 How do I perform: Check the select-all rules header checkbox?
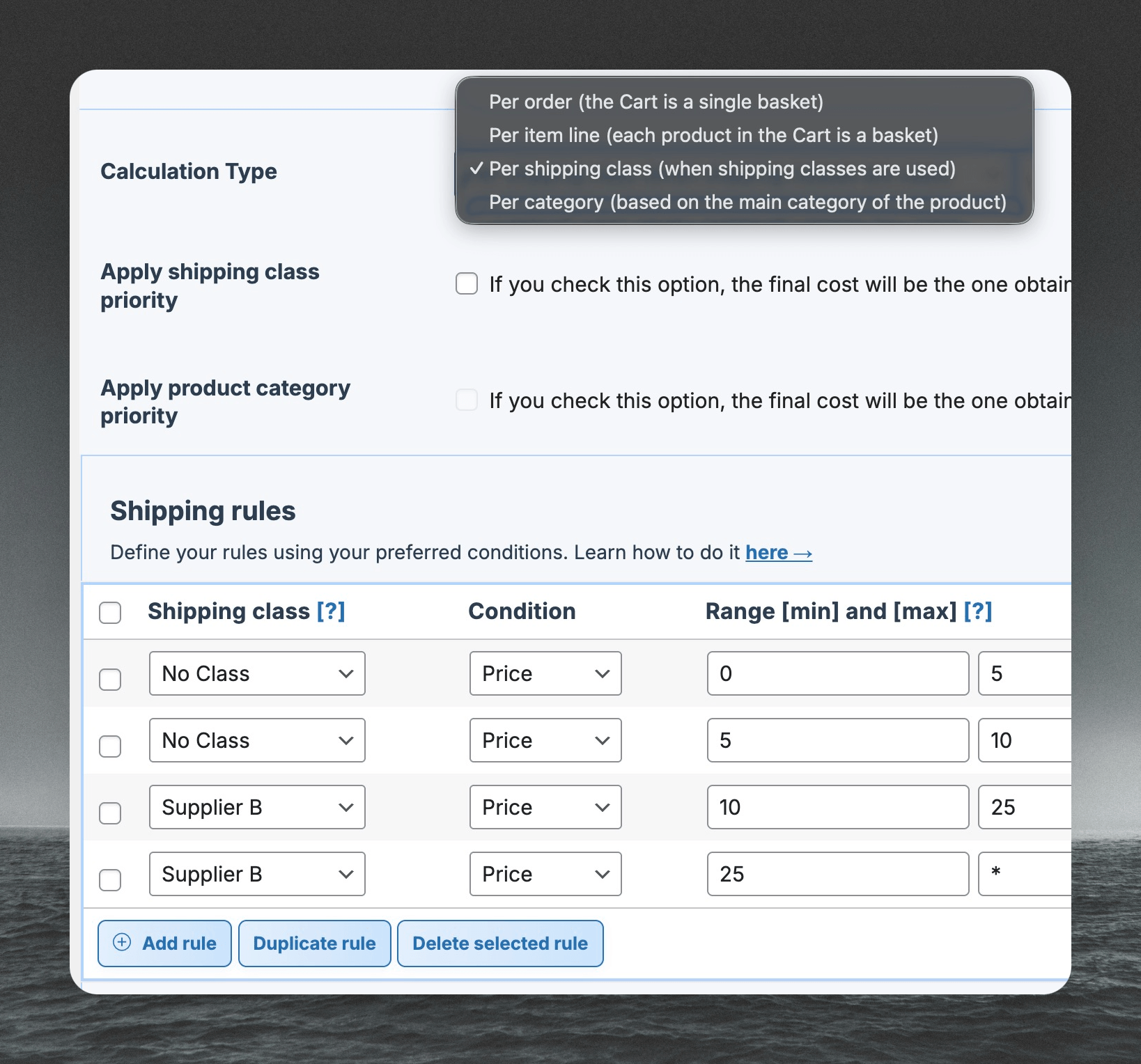coord(110,613)
